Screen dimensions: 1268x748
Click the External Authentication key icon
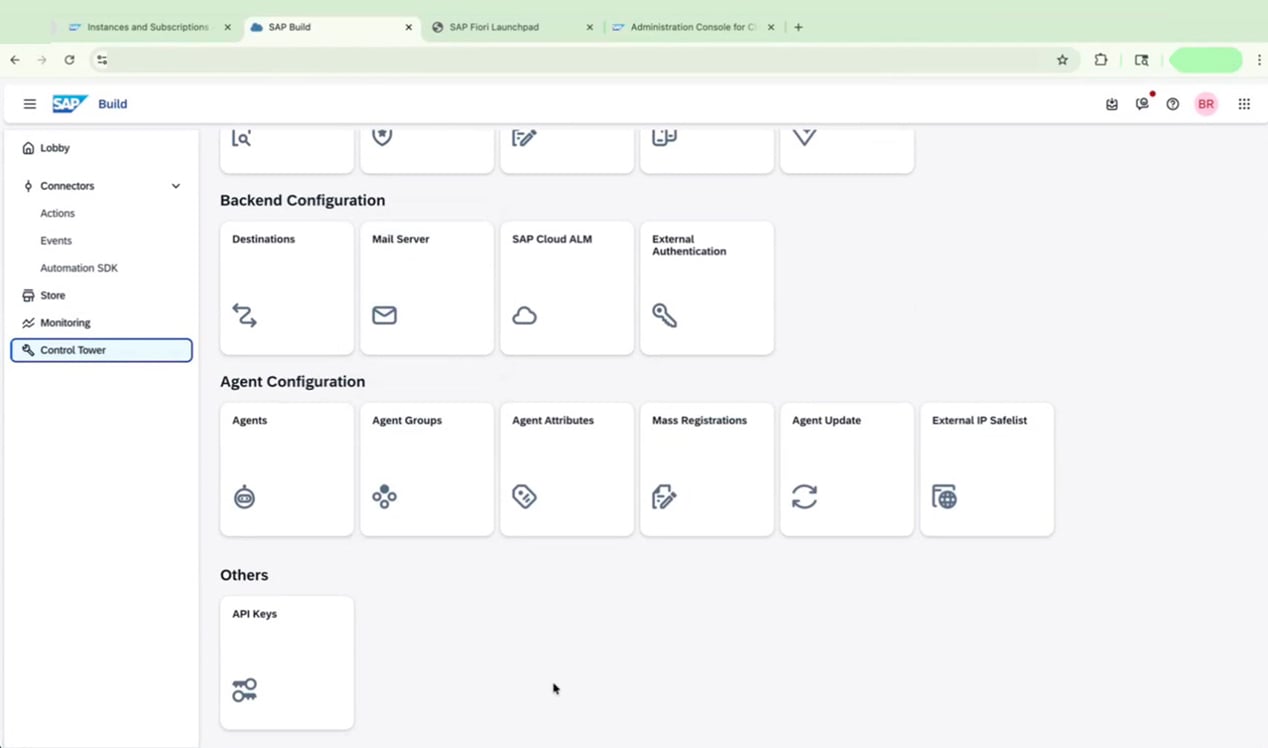point(665,315)
